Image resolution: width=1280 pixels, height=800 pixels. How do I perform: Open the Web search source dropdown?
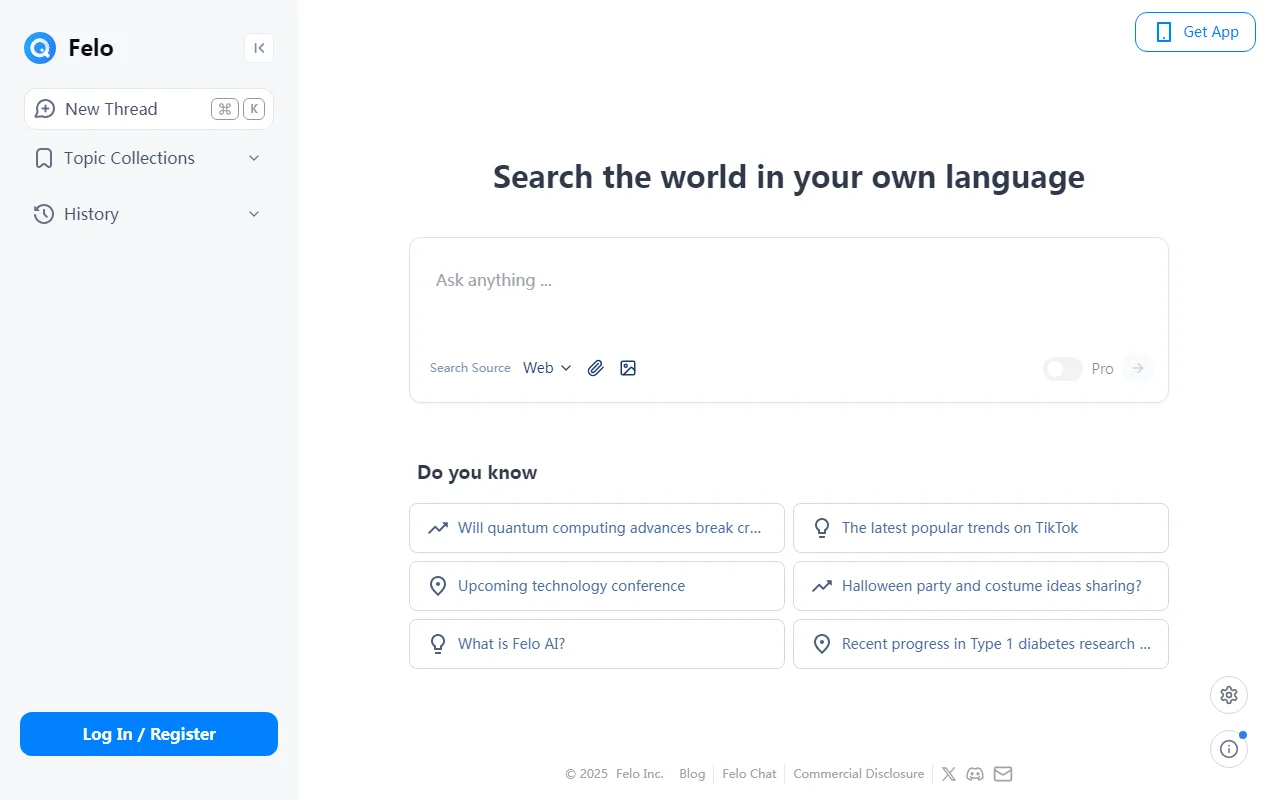[x=547, y=368]
